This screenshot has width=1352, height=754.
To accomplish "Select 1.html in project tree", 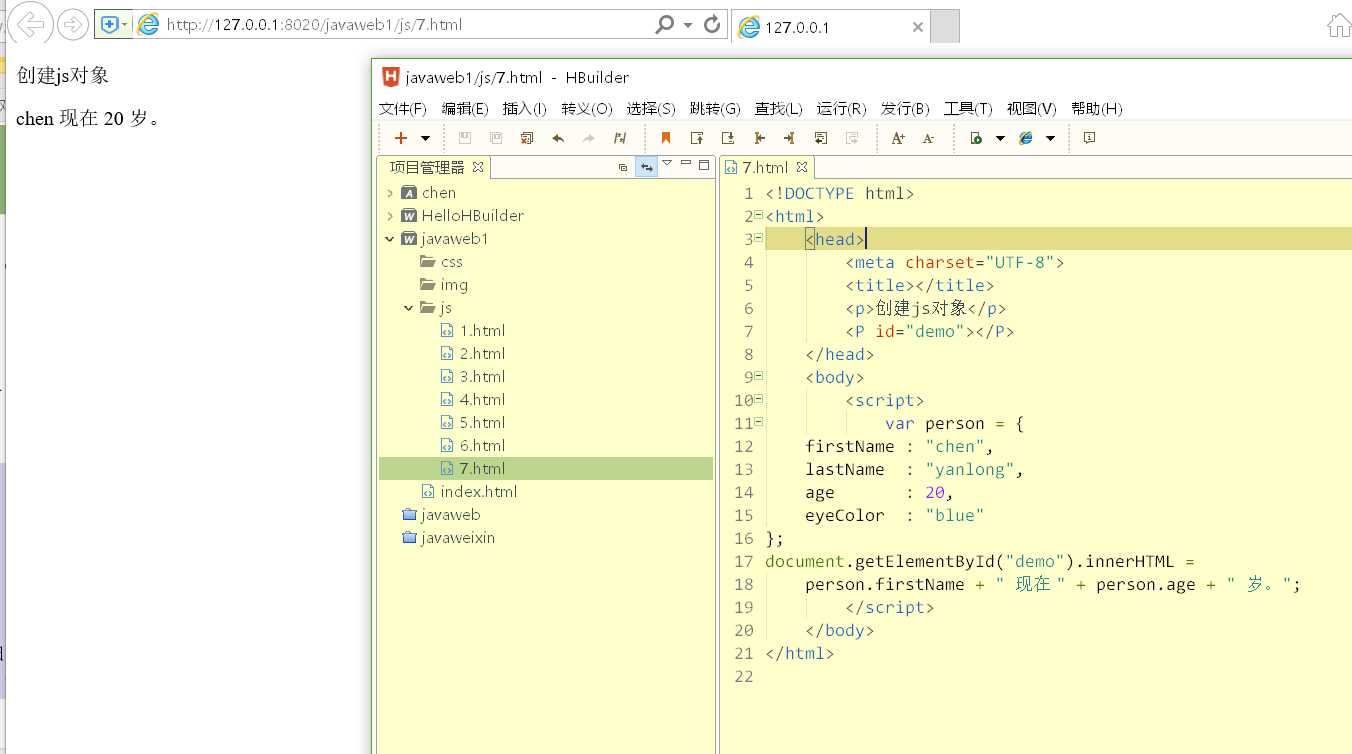I will tap(473, 330).
